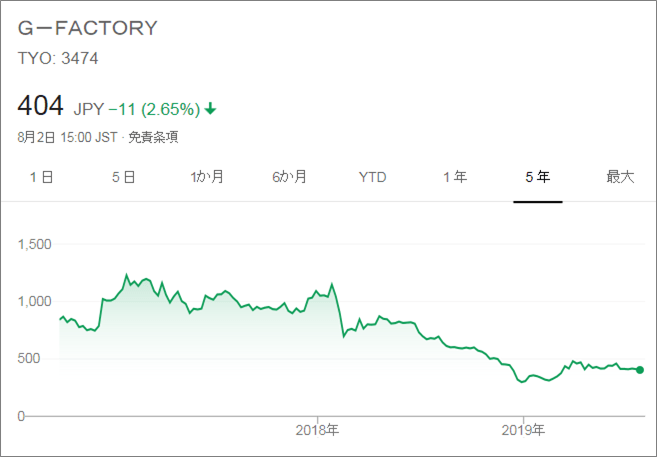The height and width of the screenshot is (457, 657).
Task: Select the YTD range tab
Action: coord(372,177)
